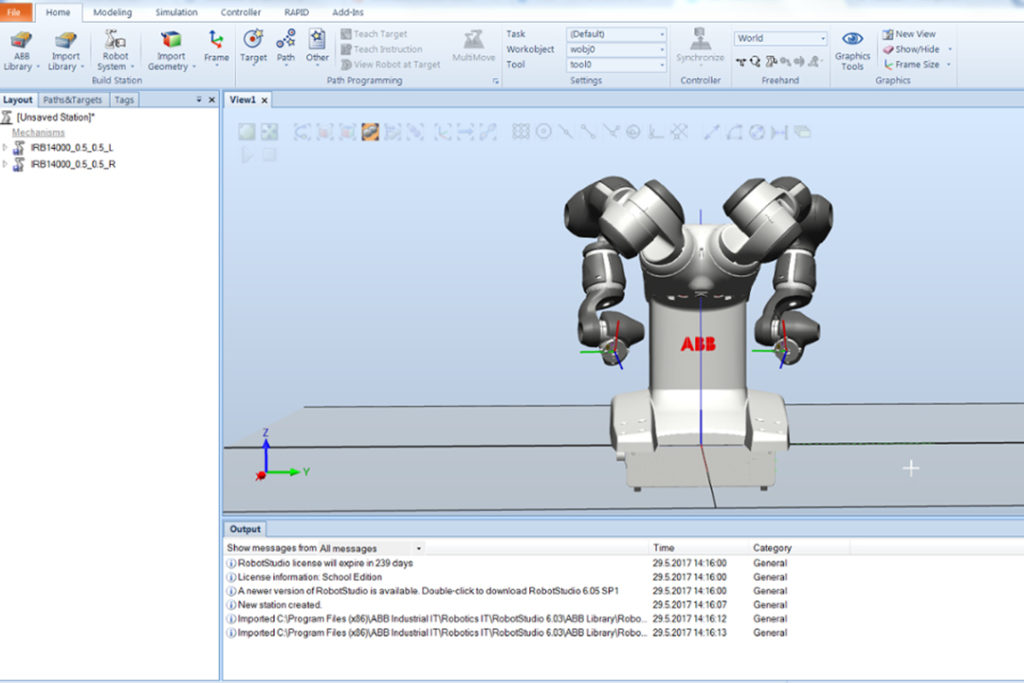Toggle Snap End mode
Screen dimensions: 1024x683
click(x=588, y=132)
